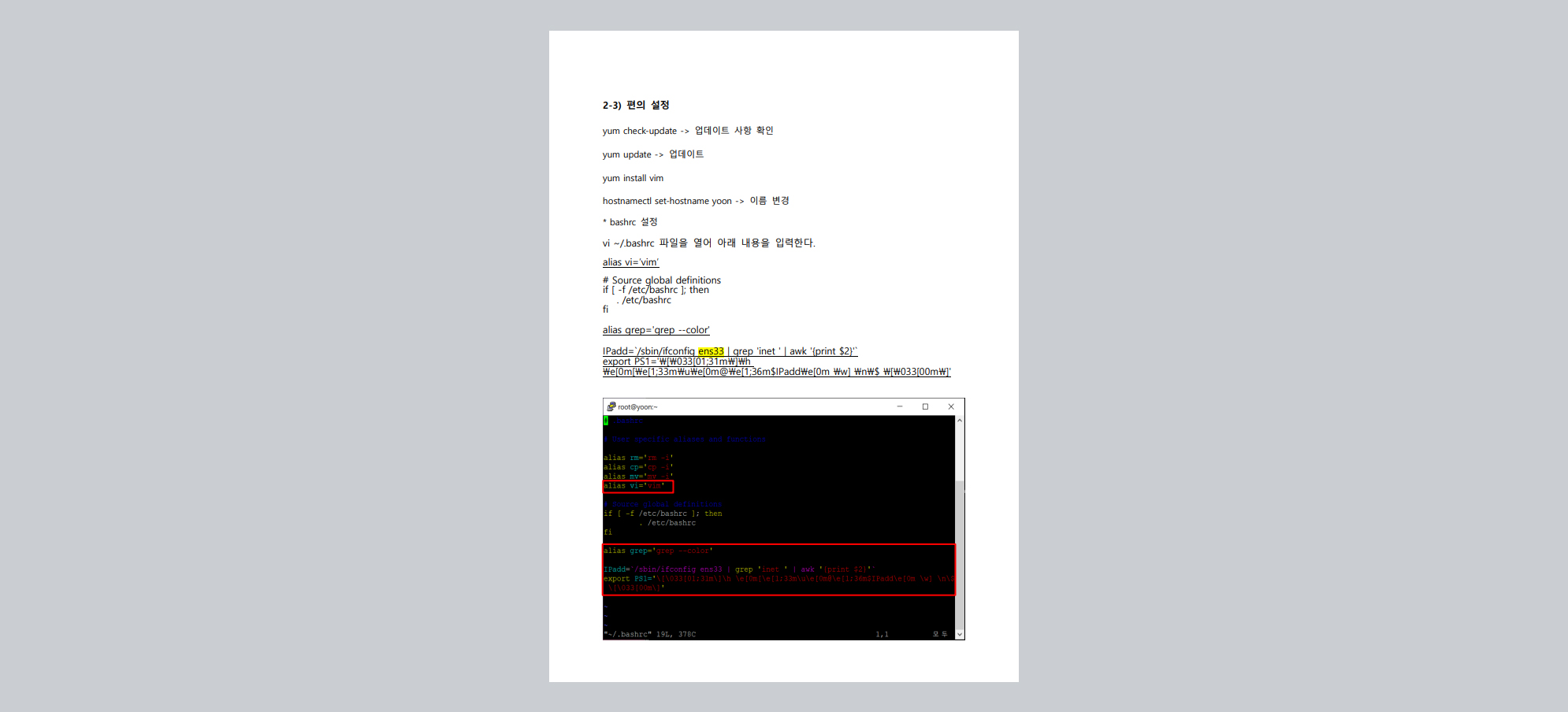Click the '* bashrc 설정' line

tap(630, 222)
